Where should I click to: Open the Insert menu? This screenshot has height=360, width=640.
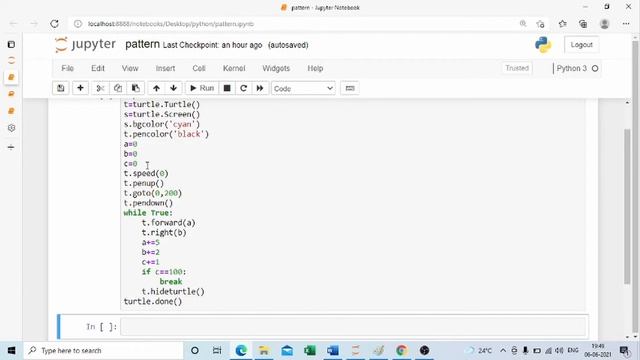(x=165, y=68)
